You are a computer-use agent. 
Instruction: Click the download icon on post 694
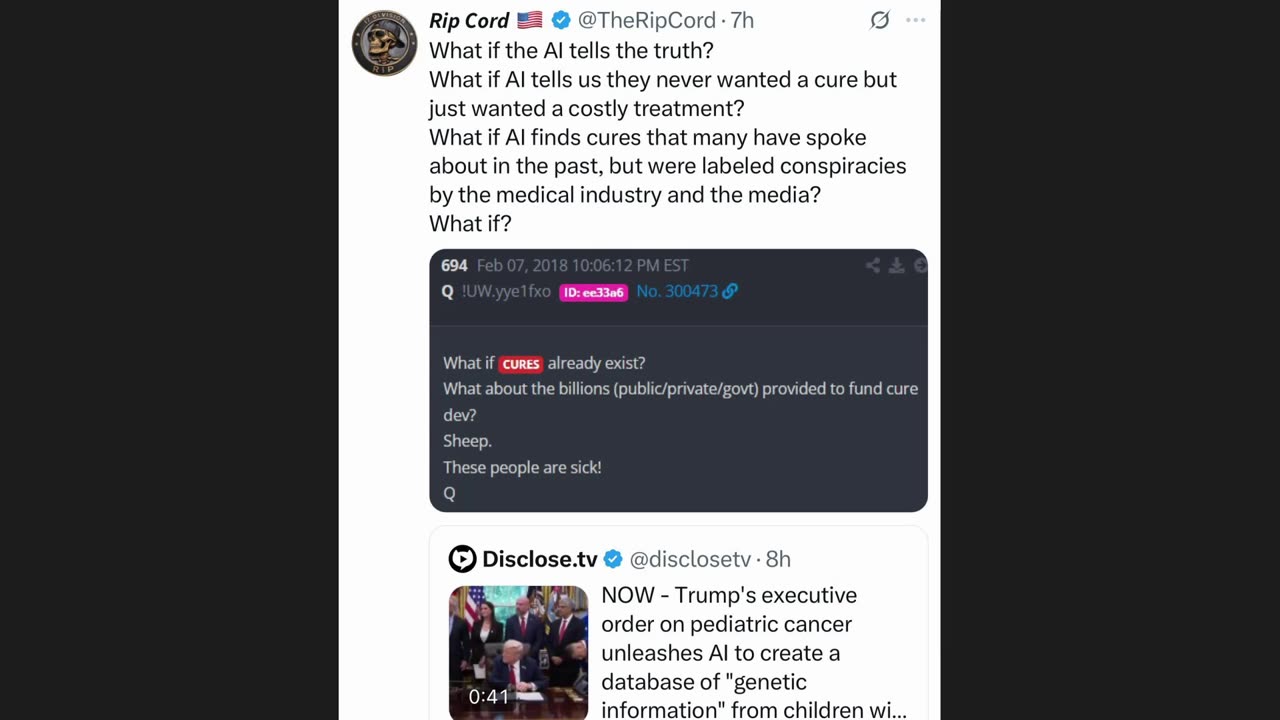pos(897,265)
